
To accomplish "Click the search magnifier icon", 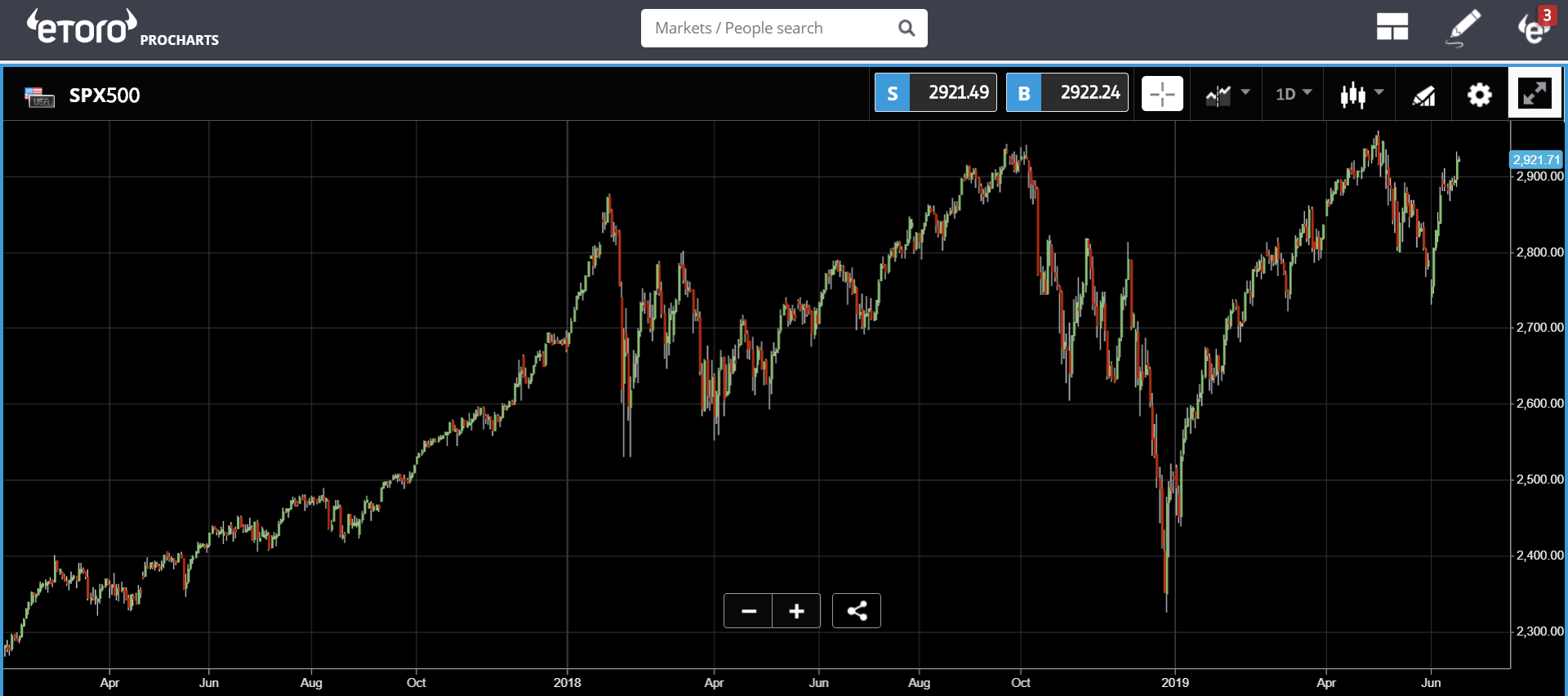I will point(906,28).
